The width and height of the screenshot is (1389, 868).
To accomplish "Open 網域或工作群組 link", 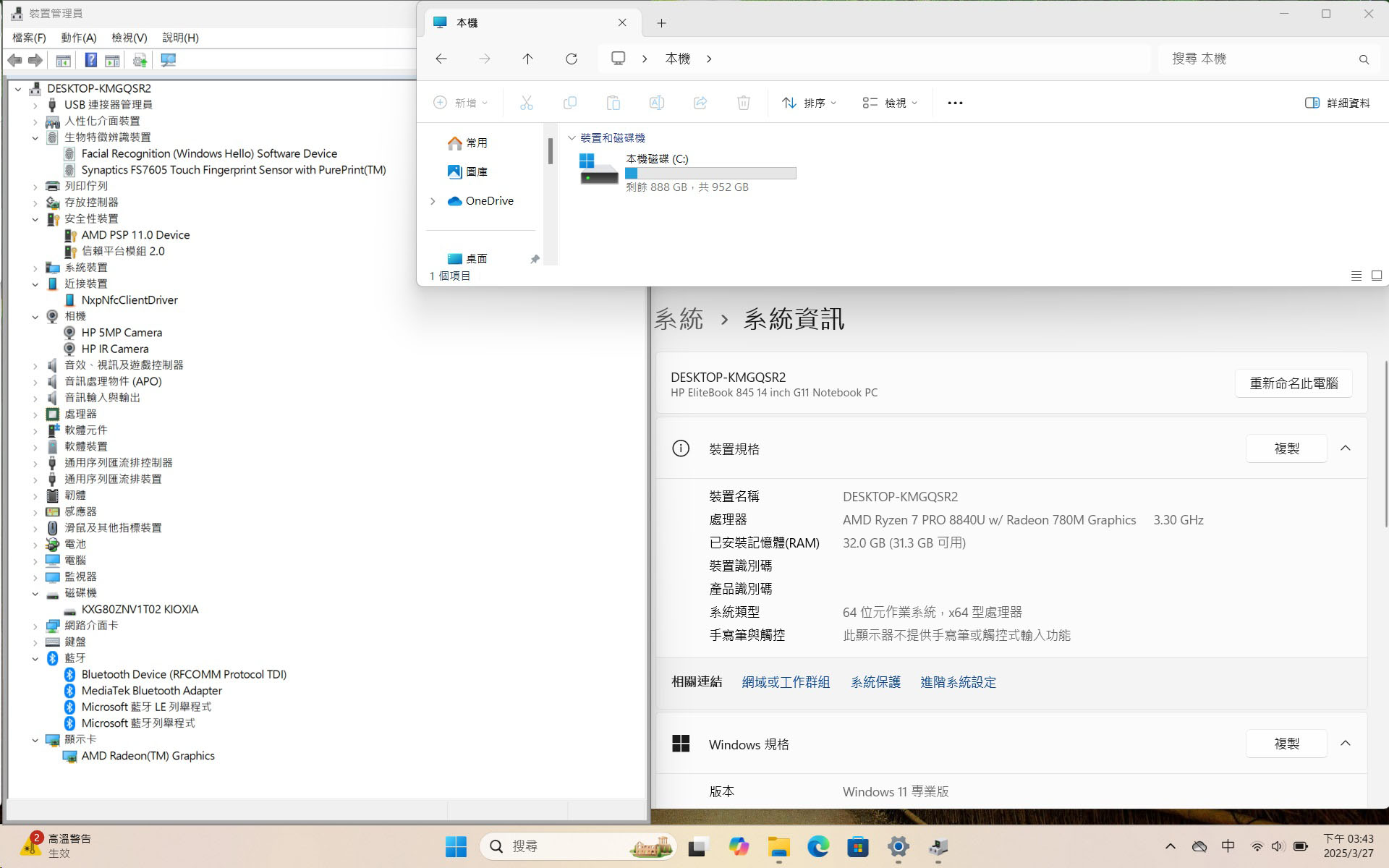I will pos(786,682).
